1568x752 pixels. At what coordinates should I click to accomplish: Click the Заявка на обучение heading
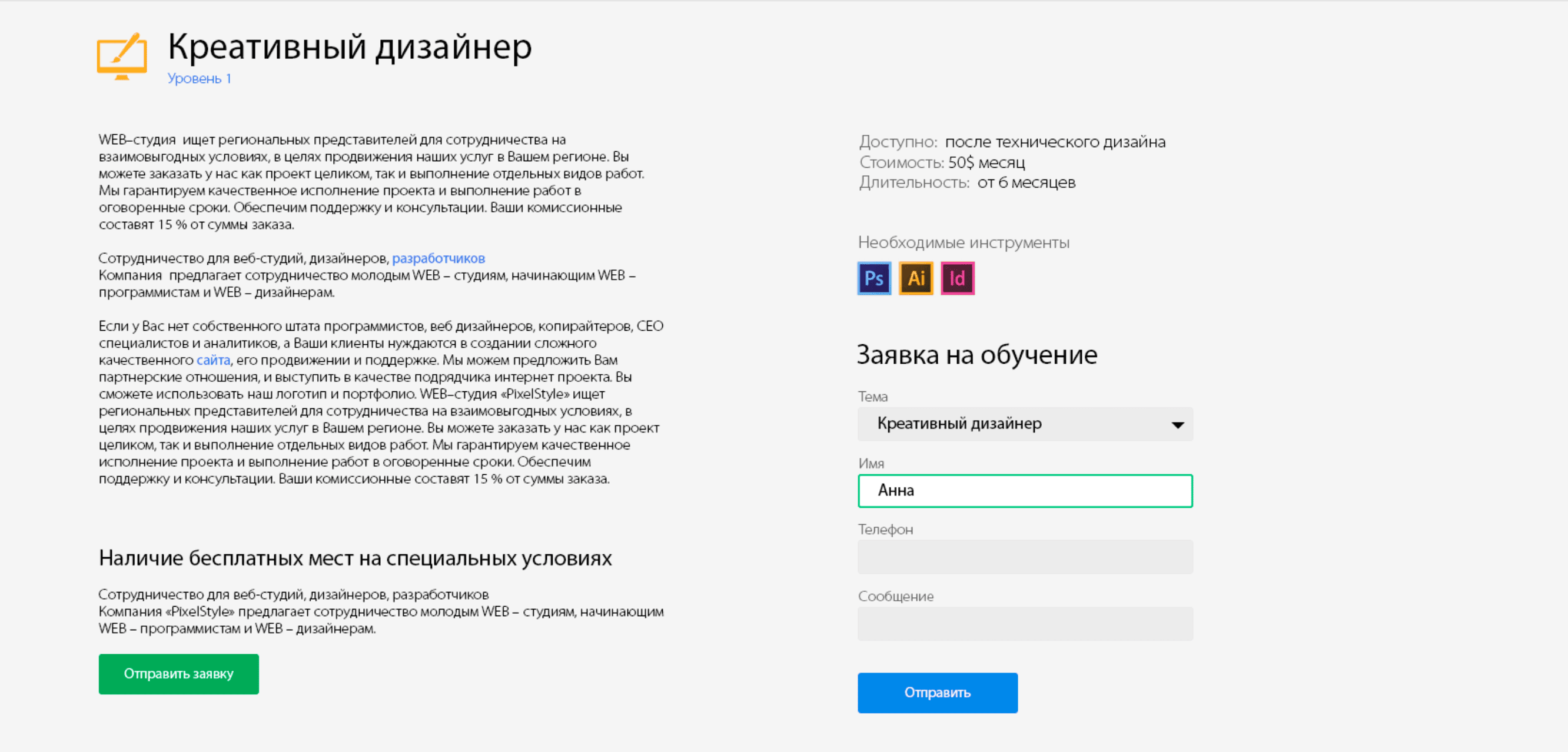pyautogui.click(x=976, y=355)
